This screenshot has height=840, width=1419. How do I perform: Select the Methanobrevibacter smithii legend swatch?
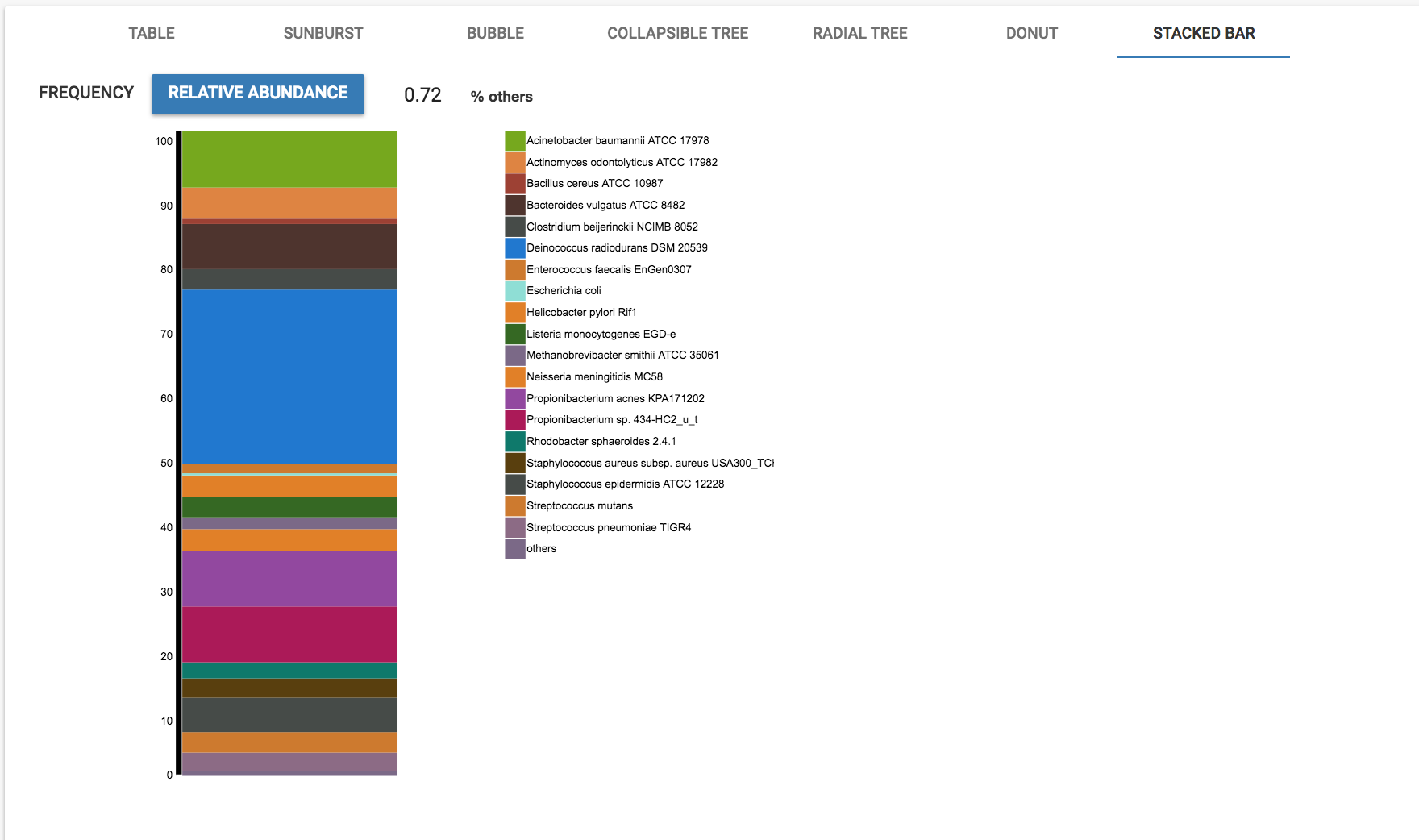515,356
